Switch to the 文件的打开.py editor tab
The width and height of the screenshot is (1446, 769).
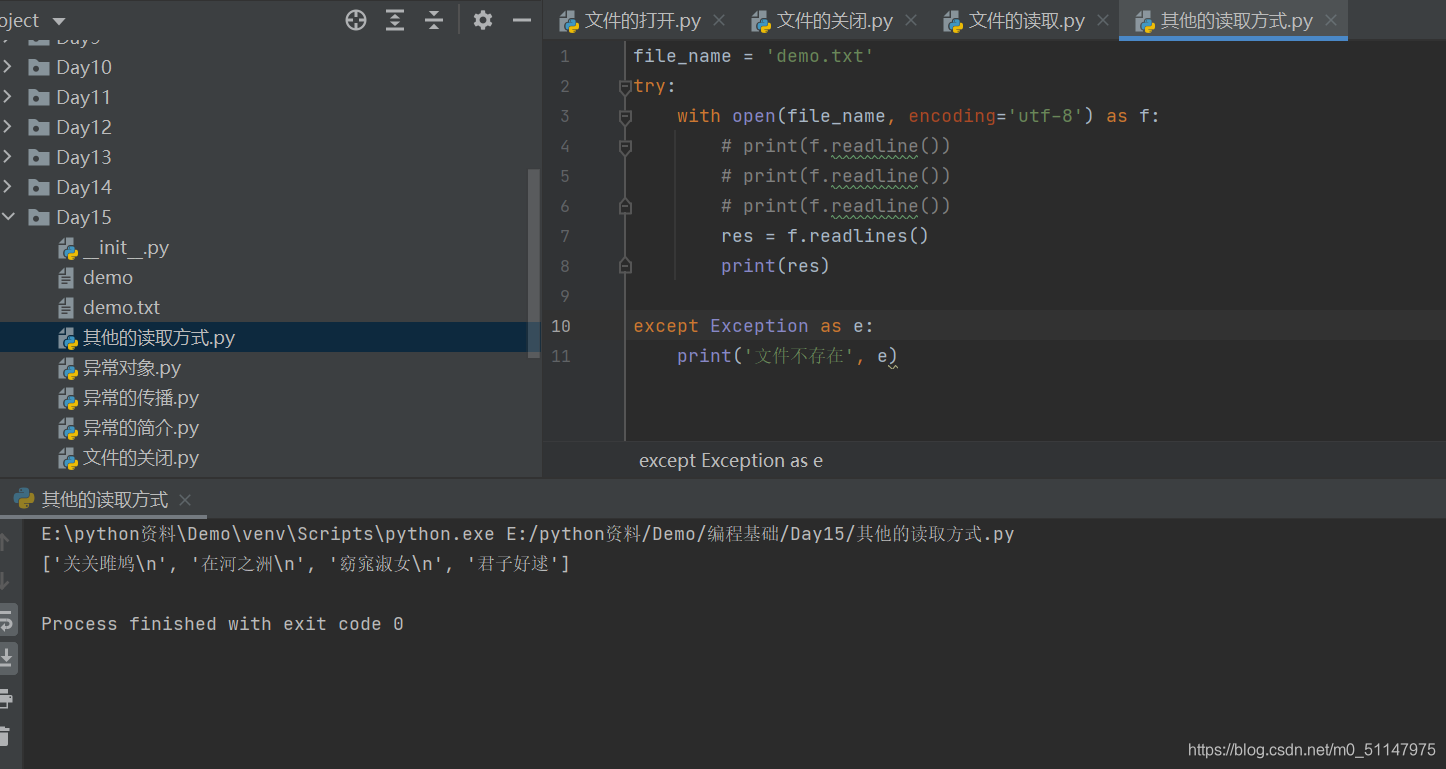pos(643,20)
